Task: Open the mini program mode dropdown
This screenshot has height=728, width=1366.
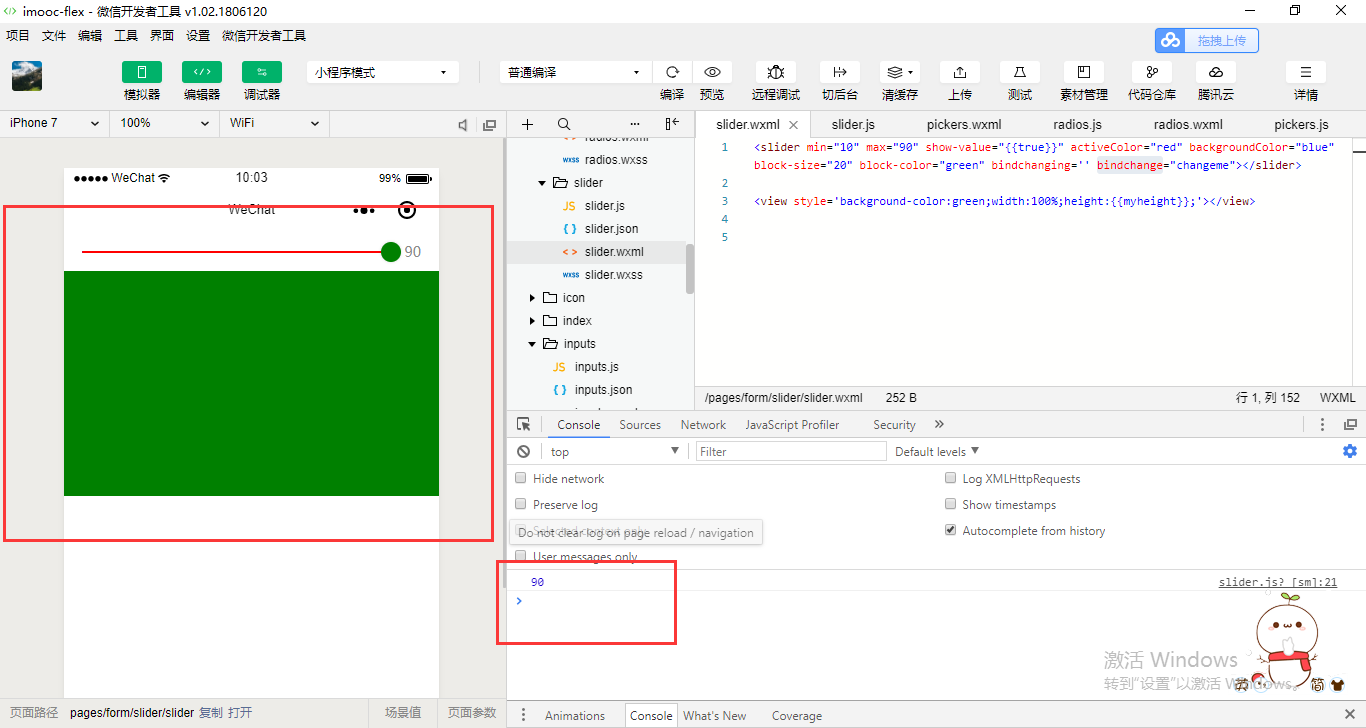Action: pyautogui.click(x=383, y=72)
